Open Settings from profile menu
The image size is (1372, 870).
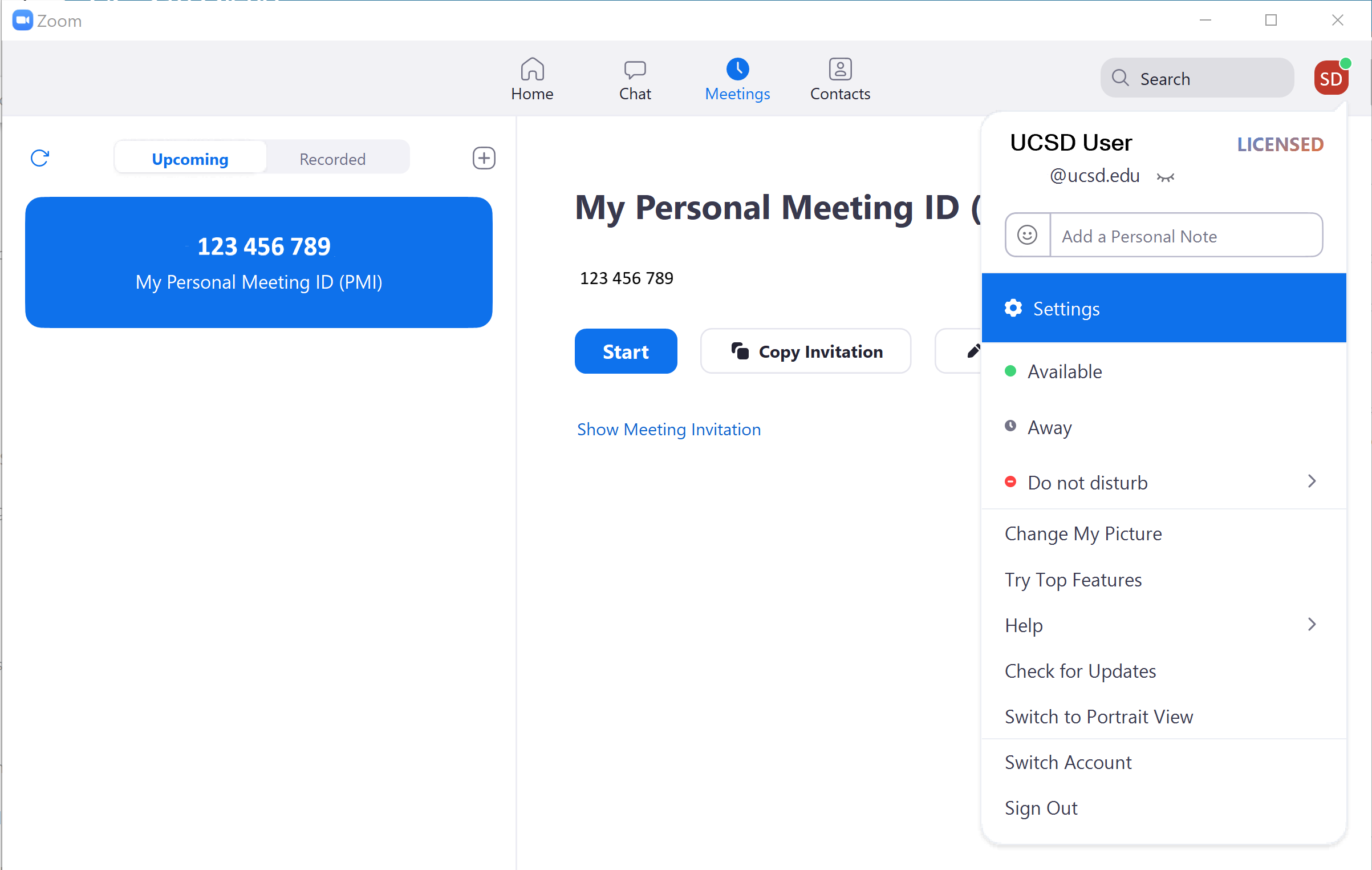click(x=1066, y=309)
